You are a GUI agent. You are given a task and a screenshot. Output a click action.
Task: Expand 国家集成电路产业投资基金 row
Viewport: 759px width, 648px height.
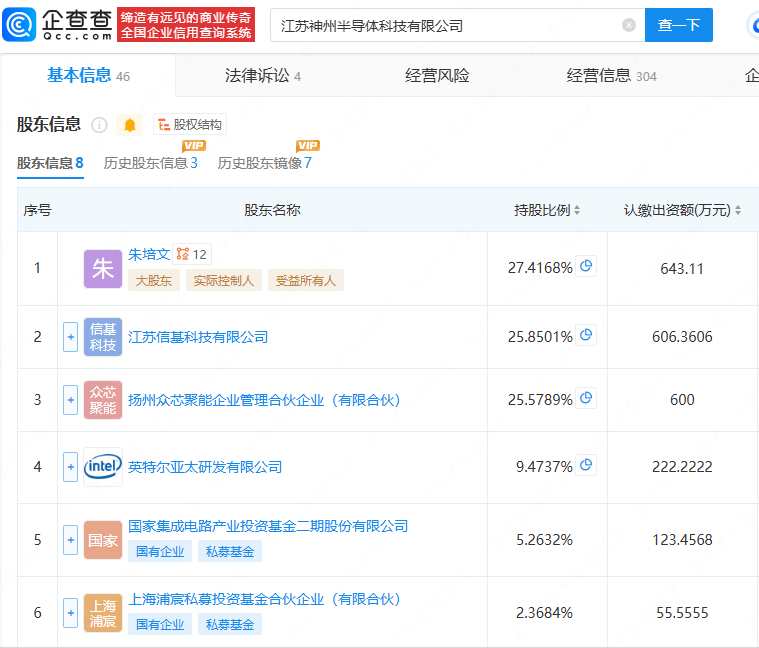click(71, 540)
